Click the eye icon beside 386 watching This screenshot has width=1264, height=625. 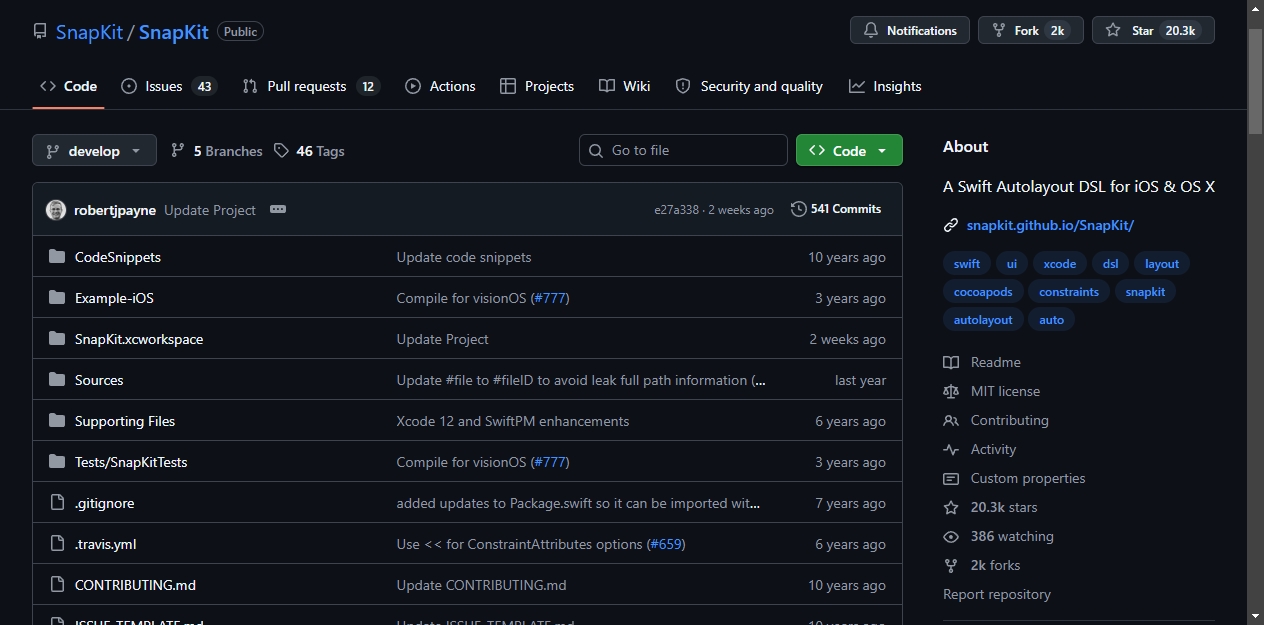[951, 536]
